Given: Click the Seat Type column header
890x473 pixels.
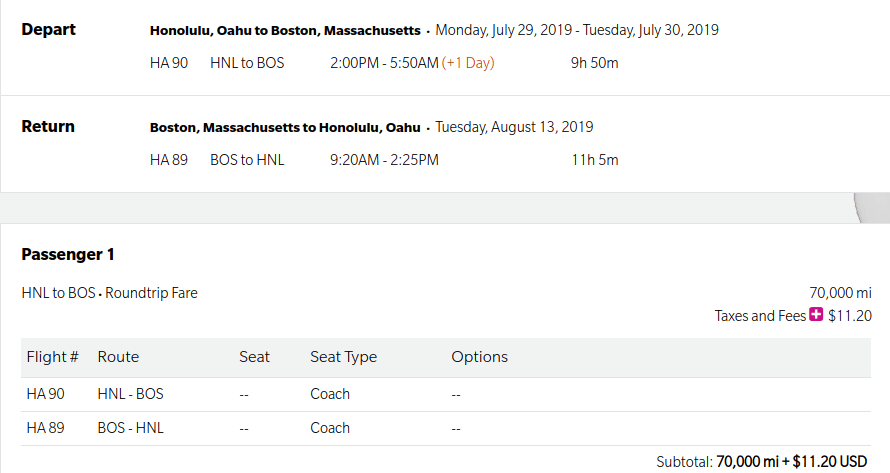Looking at the screenshot, I should (343, 357).
